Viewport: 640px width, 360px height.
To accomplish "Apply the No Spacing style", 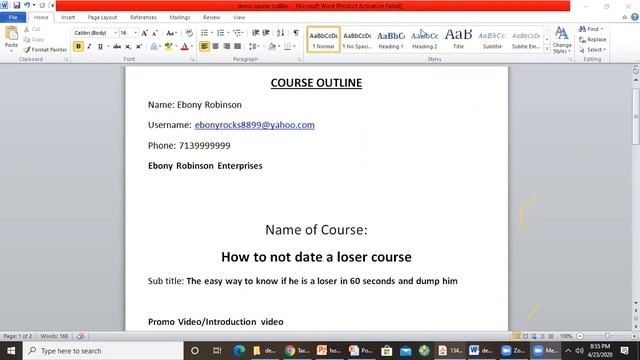I will point(357,40).
